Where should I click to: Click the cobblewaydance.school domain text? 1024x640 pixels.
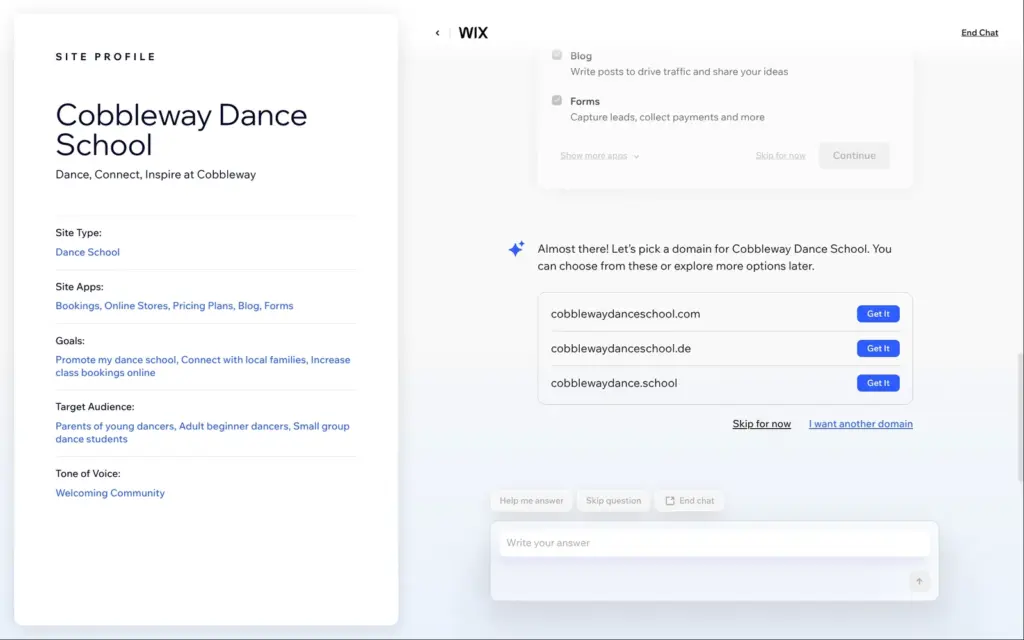tap(614, 383)
